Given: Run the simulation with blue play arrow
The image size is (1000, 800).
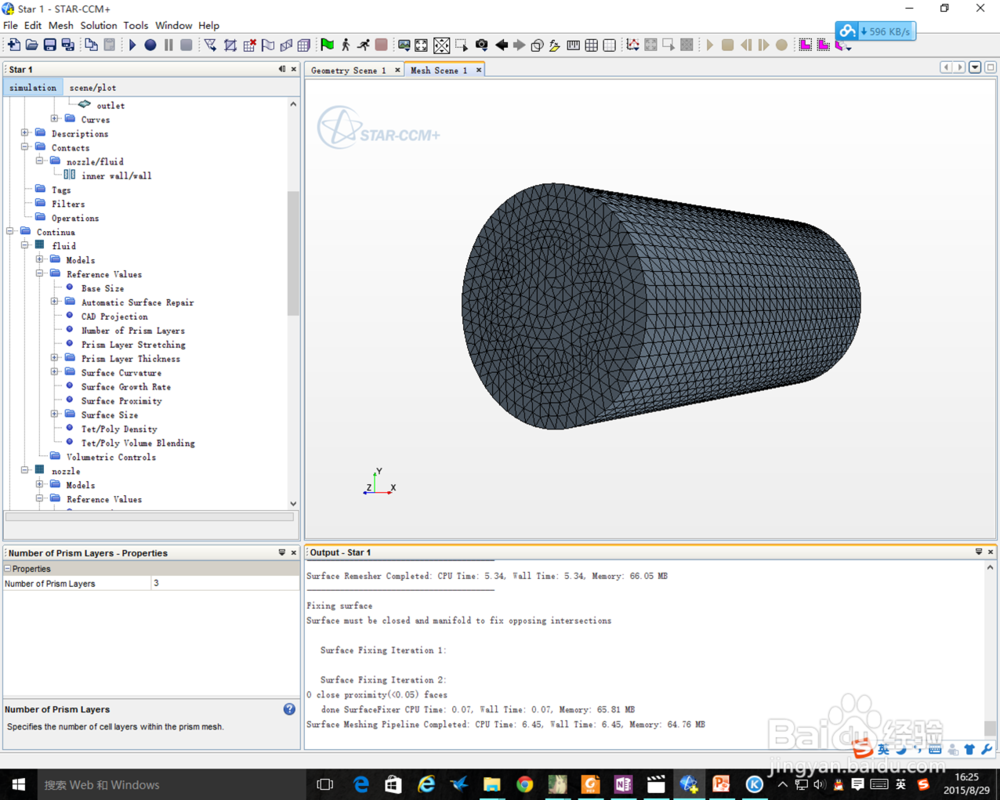Looking at the screenshot, I should pyautogui.click(x=133, y=45).
